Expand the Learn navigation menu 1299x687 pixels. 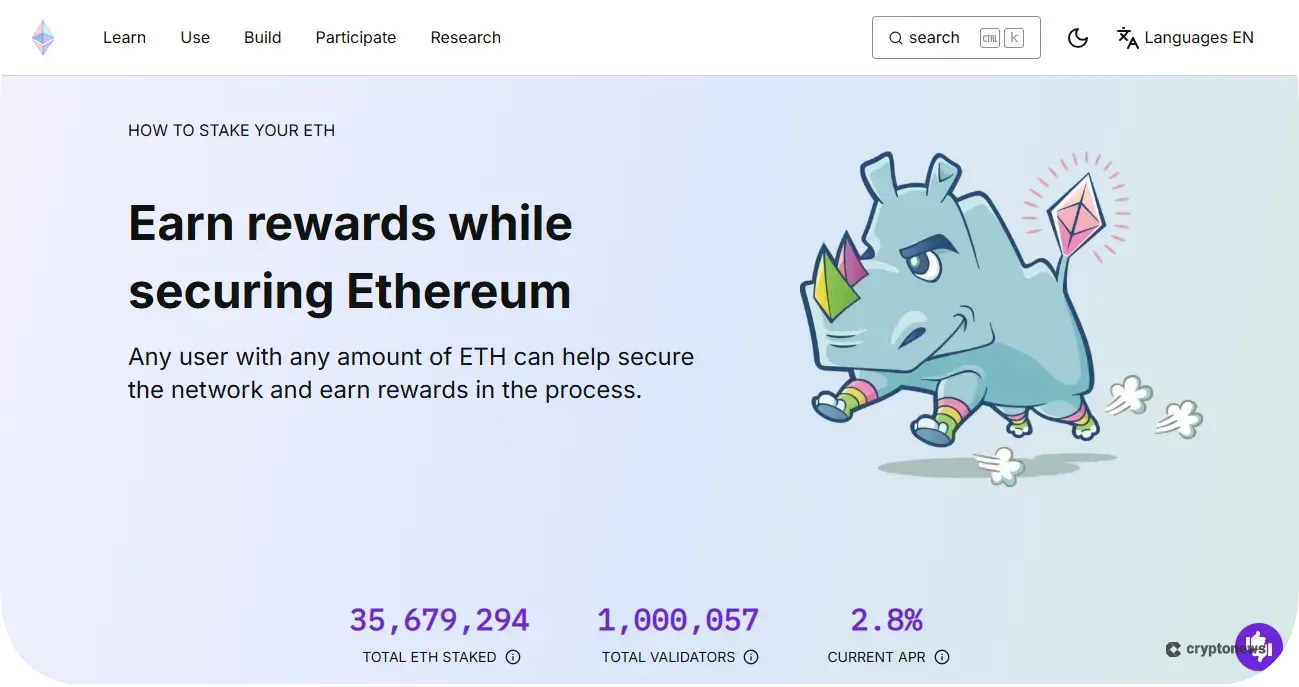coord(124,37)
